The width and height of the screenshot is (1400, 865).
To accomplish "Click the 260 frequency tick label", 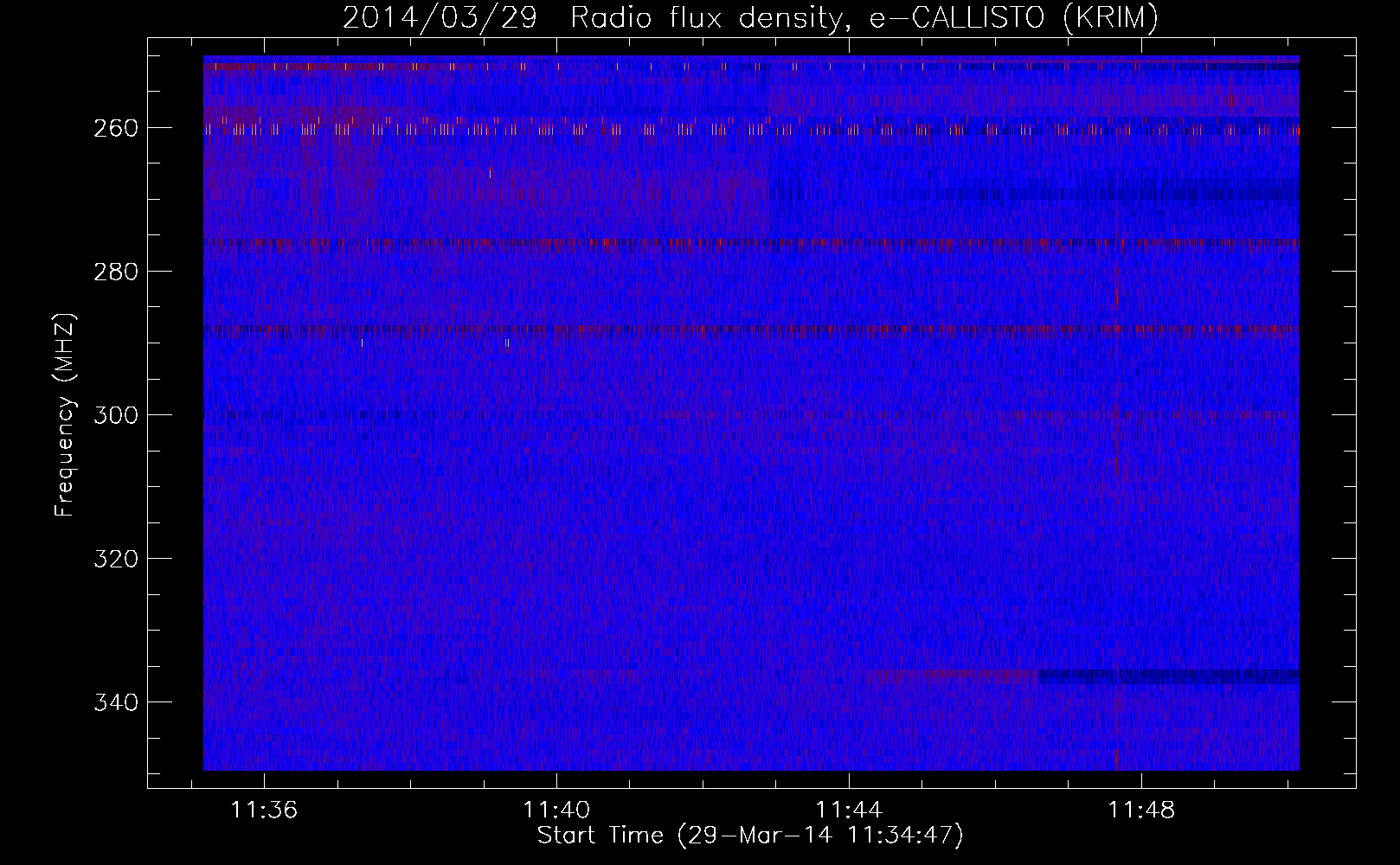I will pos(116,128).
